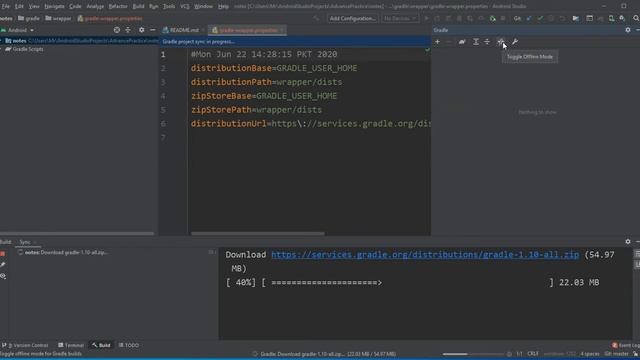This screenshot has width=640, height=360.
Task: Open the Help menu
Action: coord(223,6)
